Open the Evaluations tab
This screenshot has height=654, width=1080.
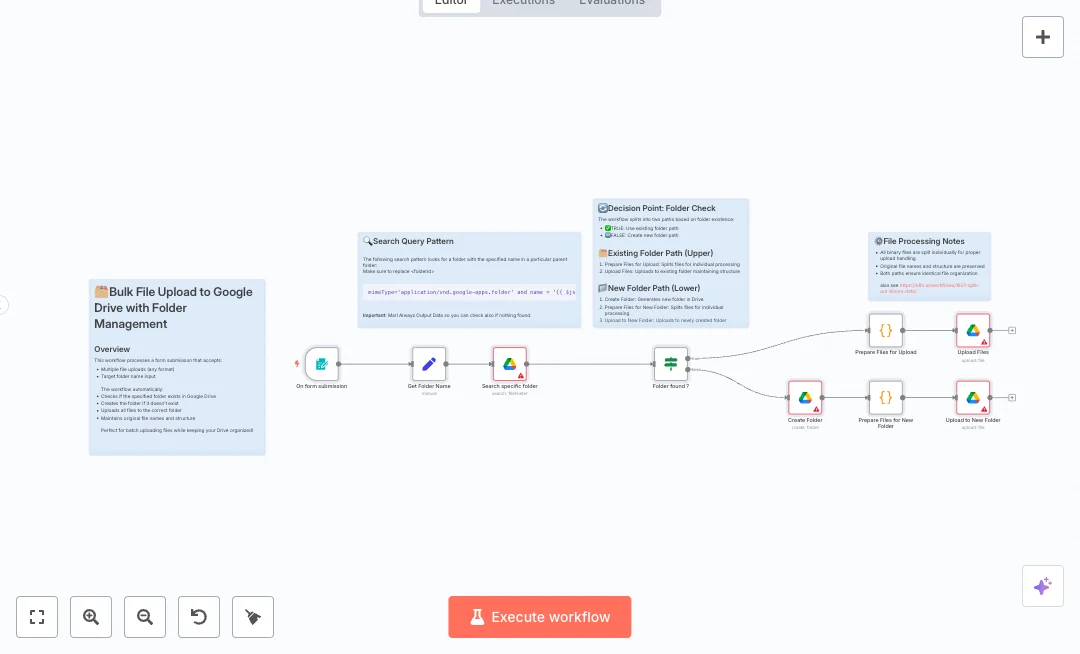click(612, 3)
